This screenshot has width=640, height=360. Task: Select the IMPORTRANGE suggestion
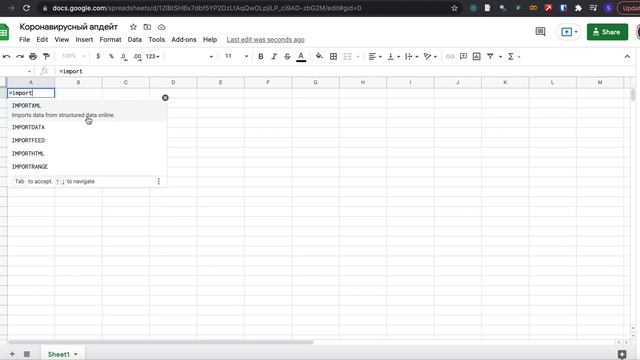pyautogui.click(x=87, y=167)
